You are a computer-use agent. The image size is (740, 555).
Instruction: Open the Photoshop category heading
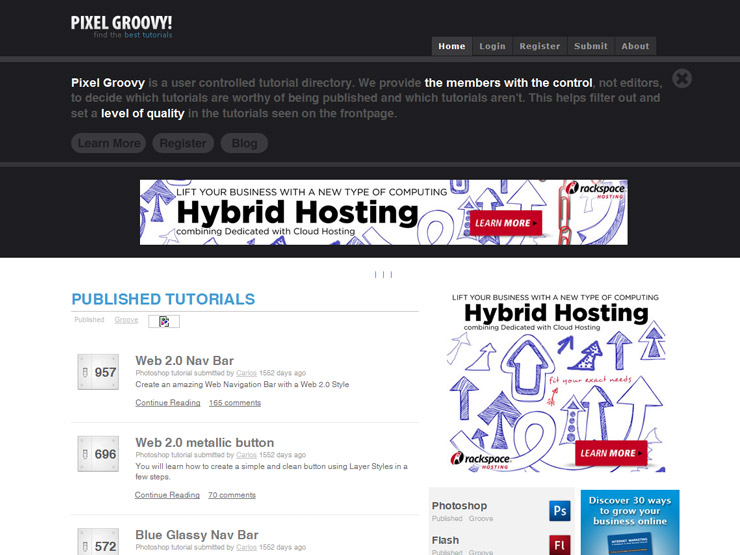(459, 505)
